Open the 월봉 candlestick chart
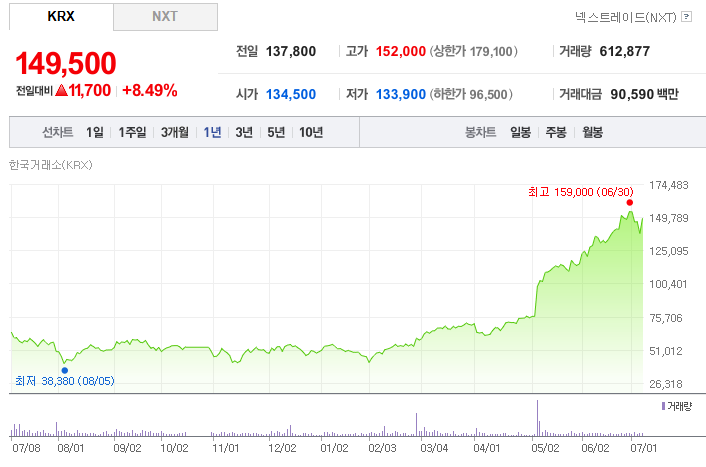Image resolution: width=706 pixels, height=467 pixels. [593, 132]
